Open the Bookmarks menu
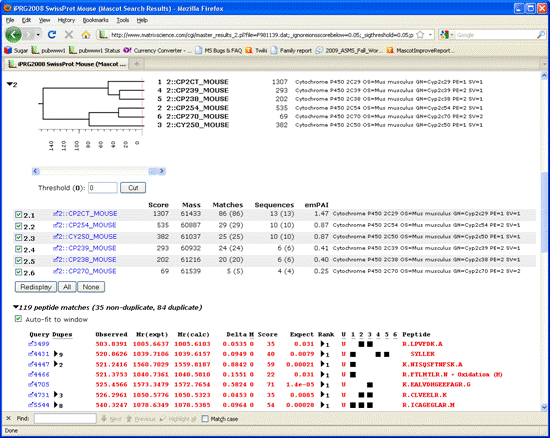550x438 pixels. pyautogui.click(x=95, y=20)
